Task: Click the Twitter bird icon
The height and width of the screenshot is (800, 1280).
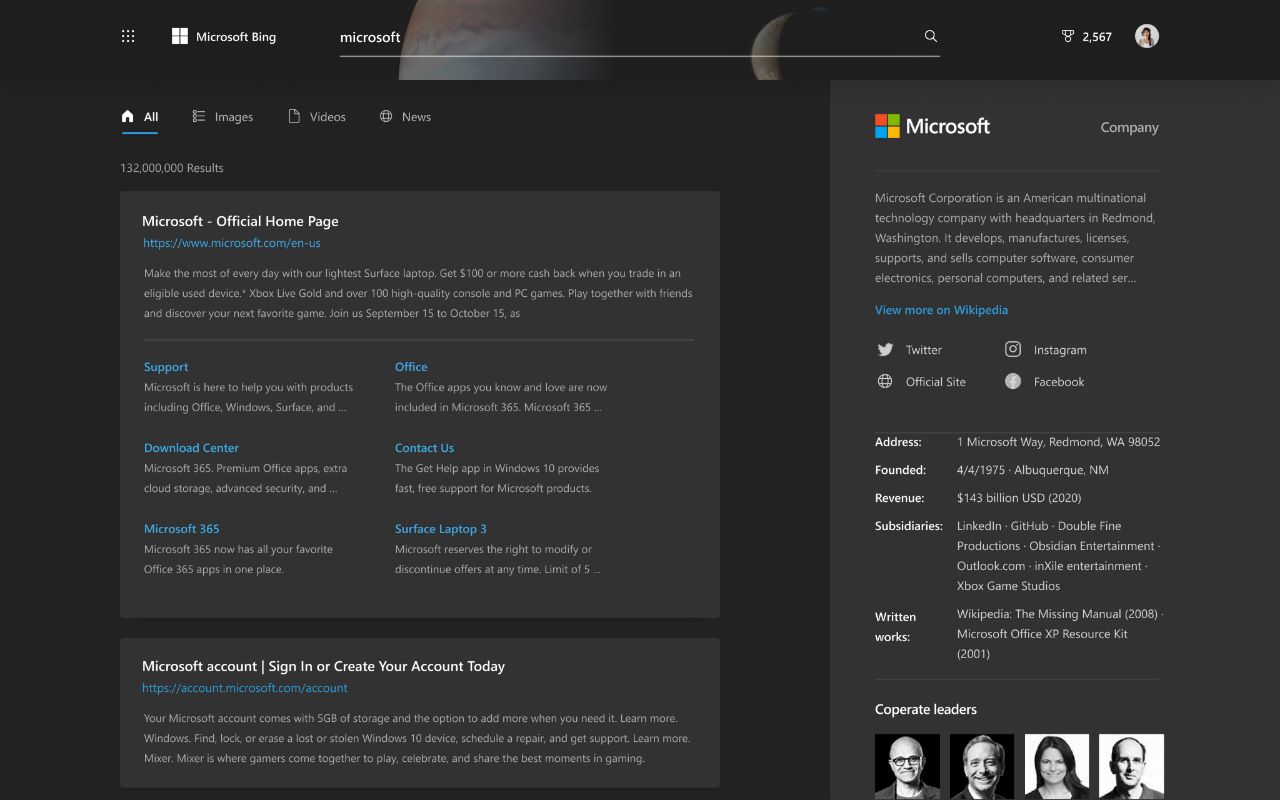Action: 885,350
